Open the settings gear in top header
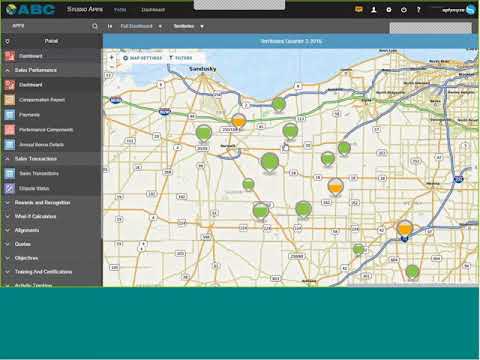Screen dimensions: 480x360 coord(389,10)
